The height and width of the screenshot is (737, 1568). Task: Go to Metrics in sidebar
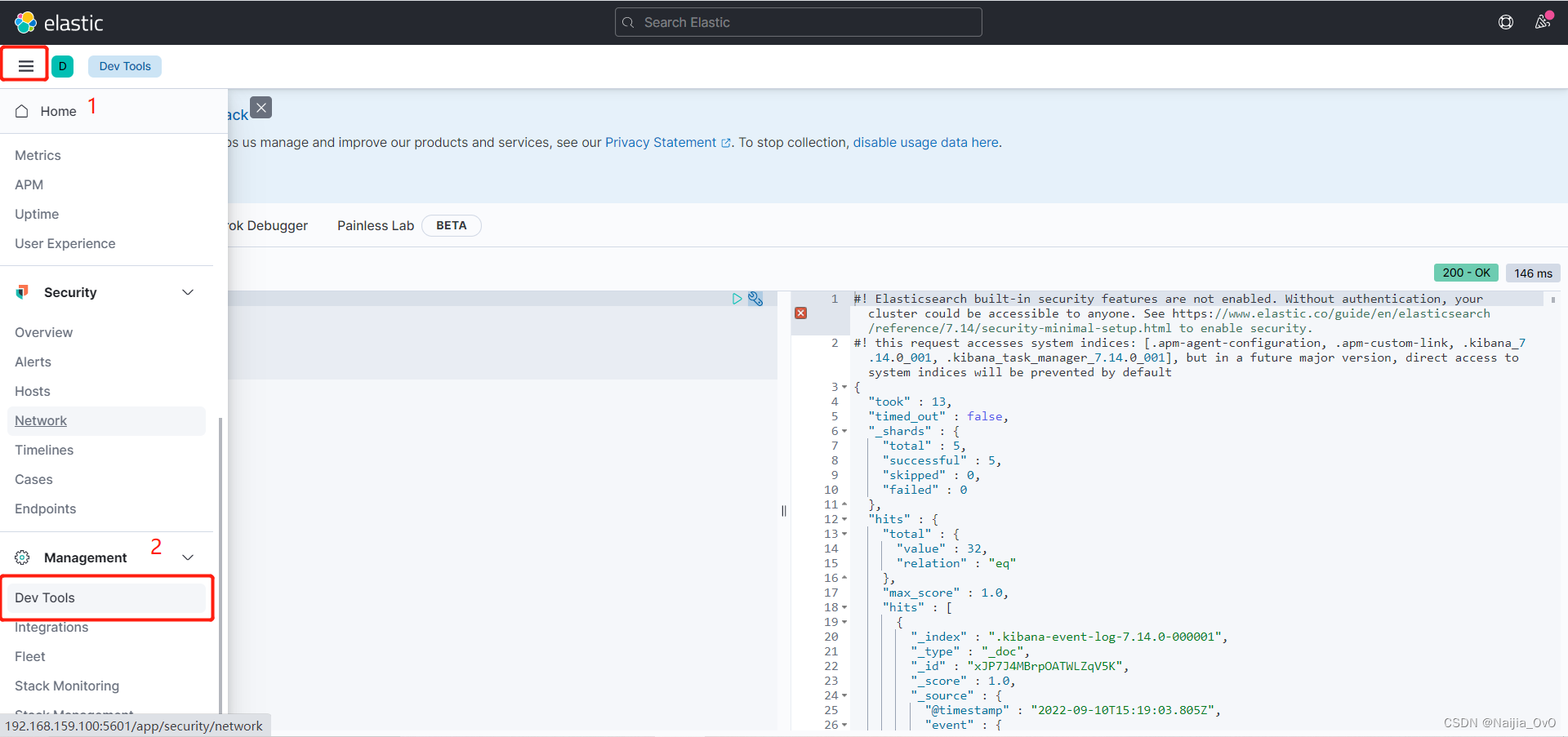pyautogui.click(x=38, y=155)
